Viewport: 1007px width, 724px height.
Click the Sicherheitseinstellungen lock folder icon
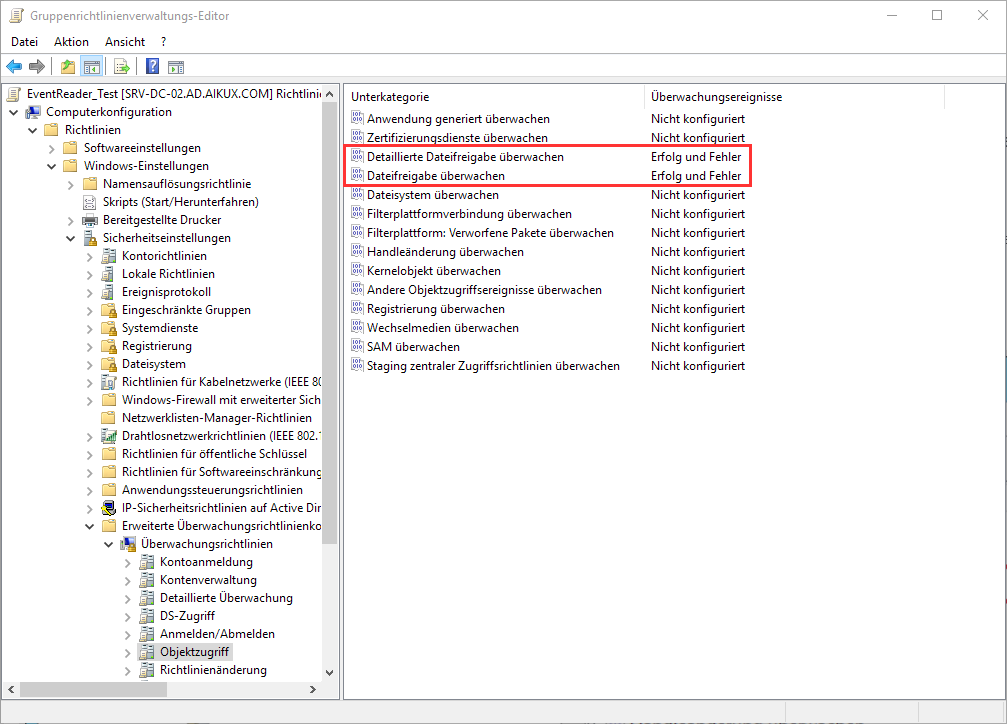point(90,238)
